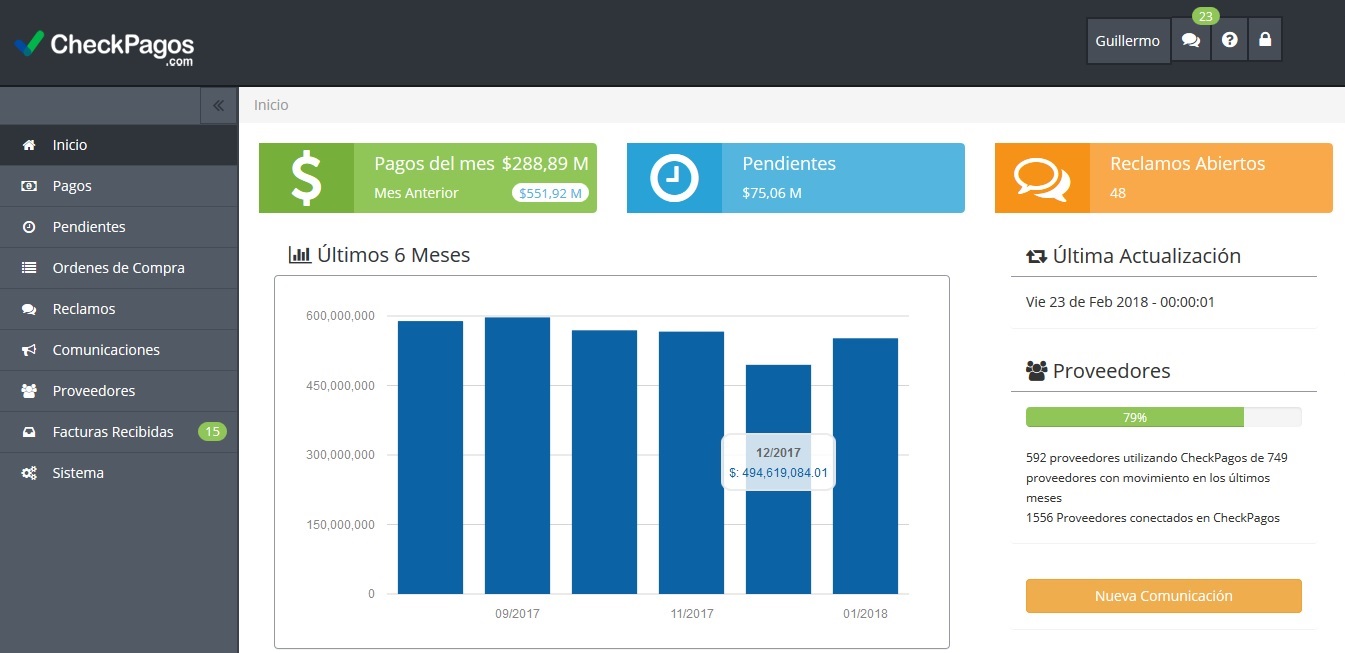The image size is (1345, 653).
Task: Go to Ordenes de Compra
Action: tap(118, 268)
